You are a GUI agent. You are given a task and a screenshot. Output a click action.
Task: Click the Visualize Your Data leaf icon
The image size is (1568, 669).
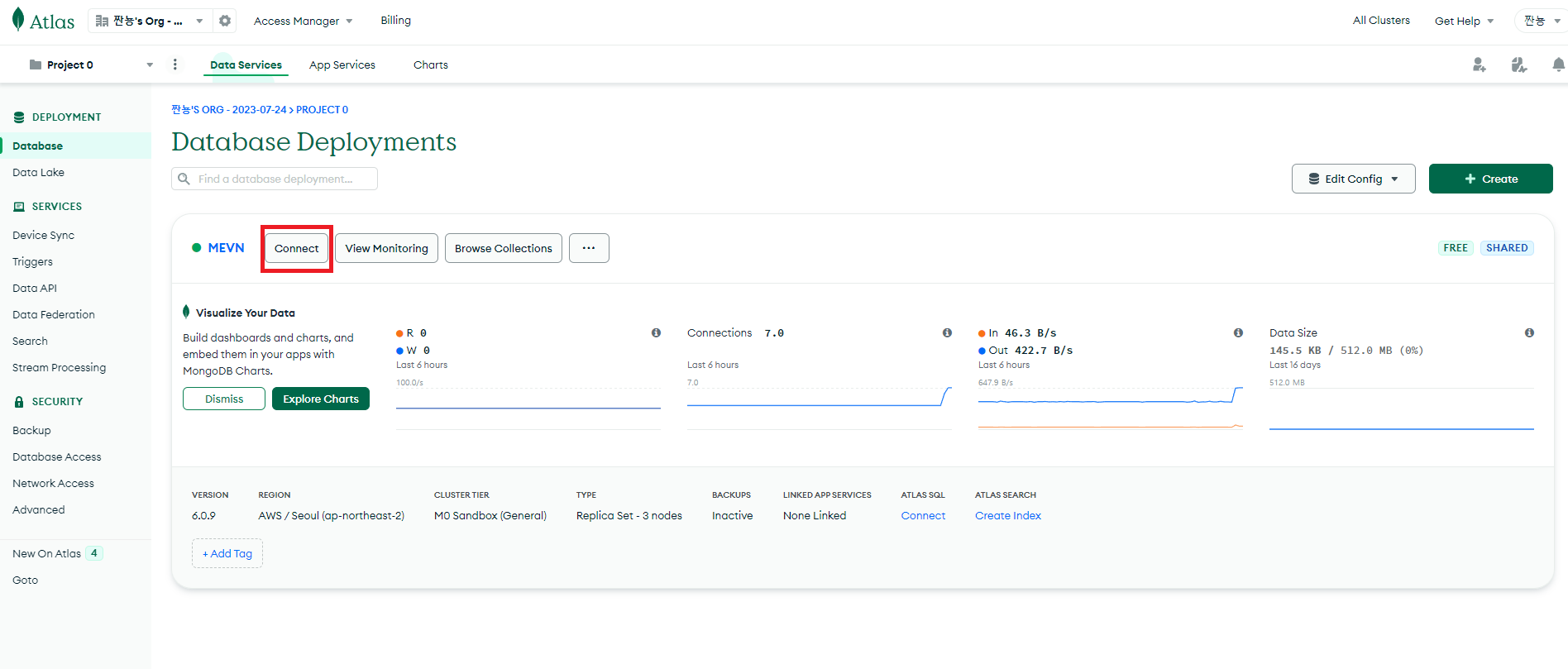point(186,312)
